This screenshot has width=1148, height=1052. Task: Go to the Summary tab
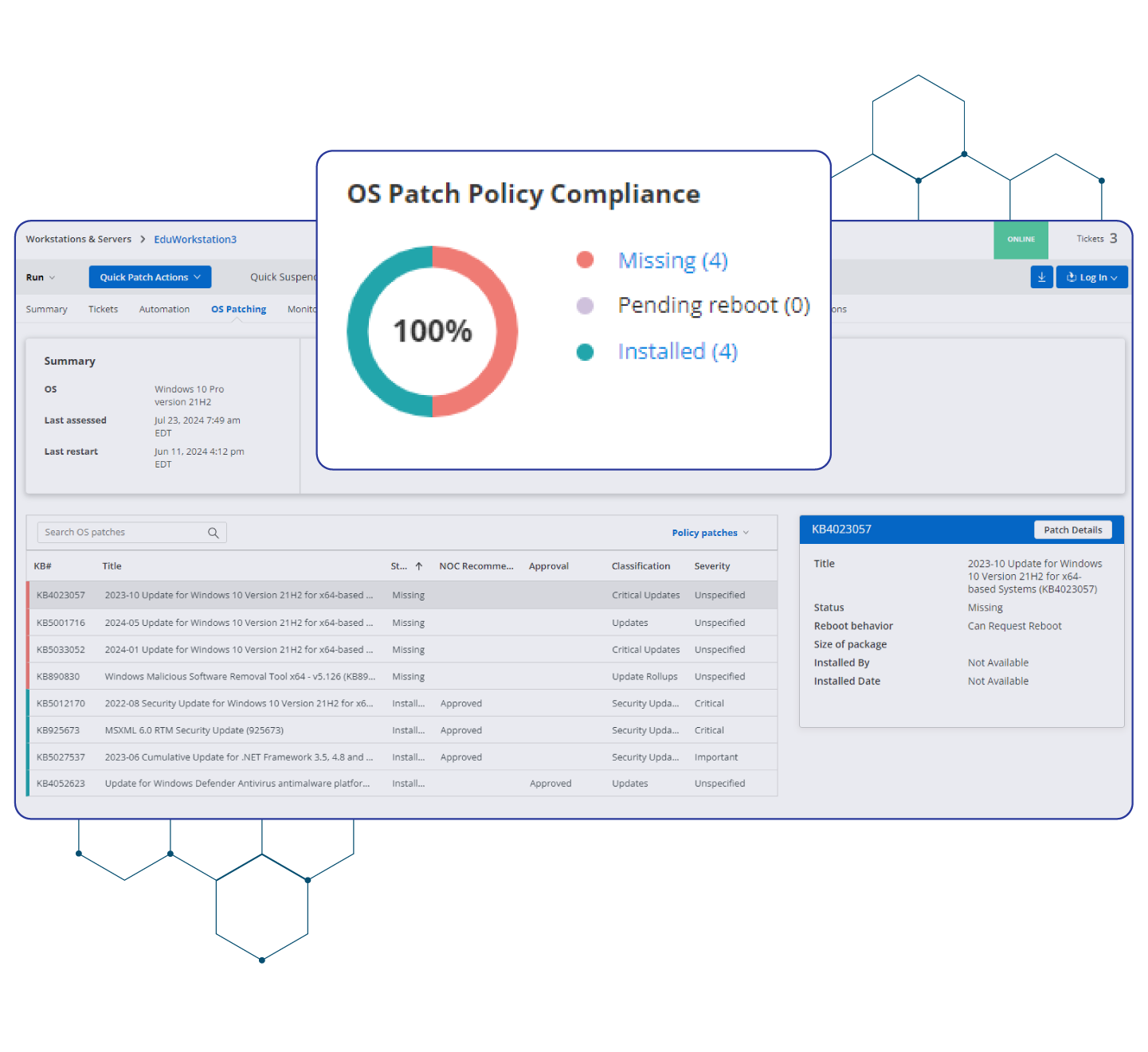click(46, 310)
